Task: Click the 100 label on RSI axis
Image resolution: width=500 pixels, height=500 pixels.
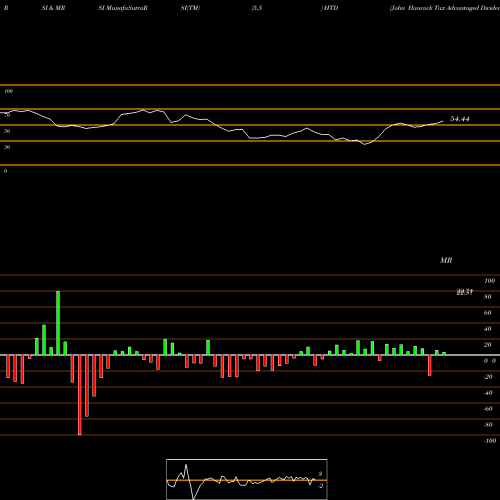Action: [9, 91]
